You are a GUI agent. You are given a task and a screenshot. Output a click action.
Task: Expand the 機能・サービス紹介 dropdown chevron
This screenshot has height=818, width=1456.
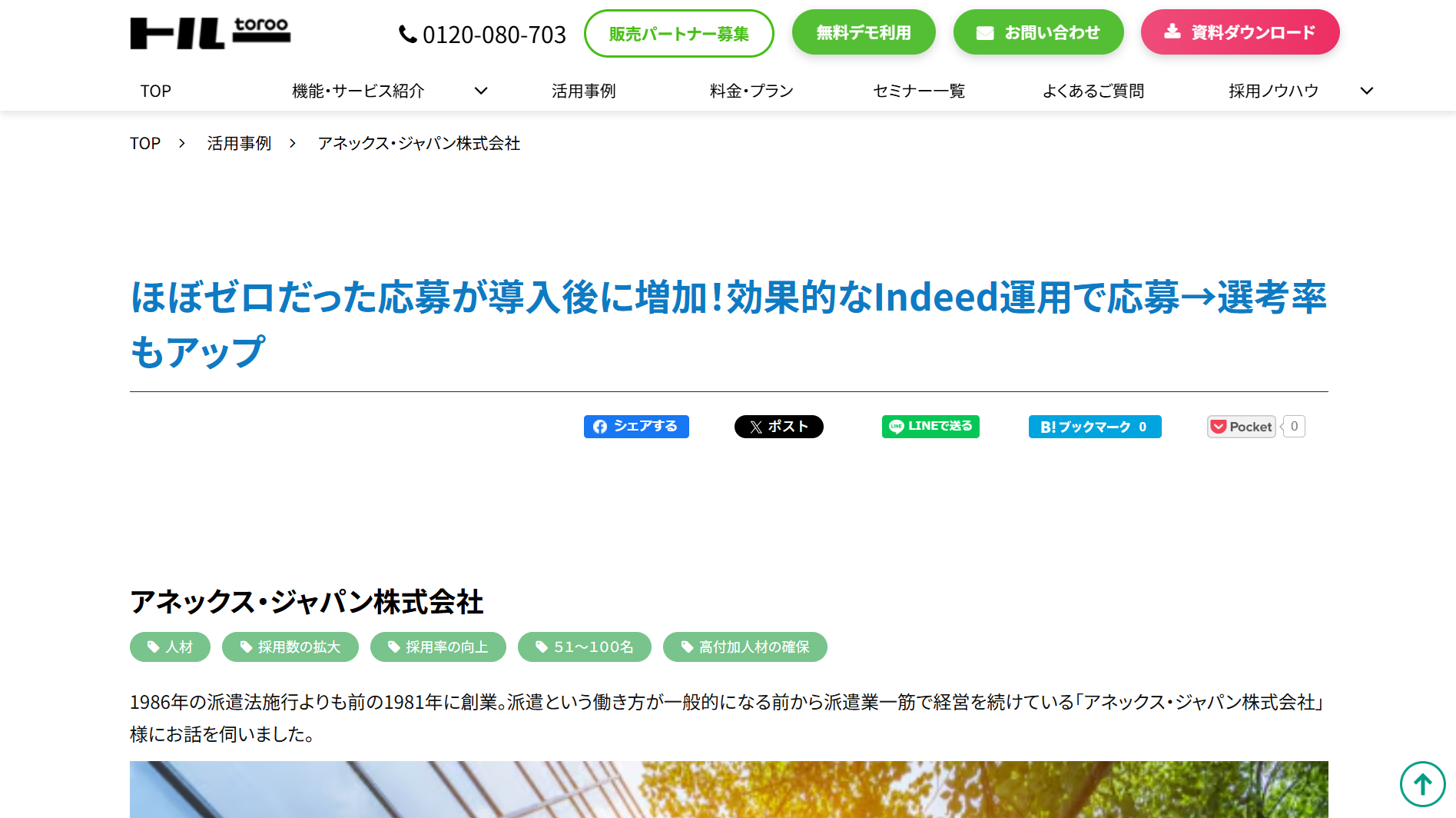click(481, 91)
